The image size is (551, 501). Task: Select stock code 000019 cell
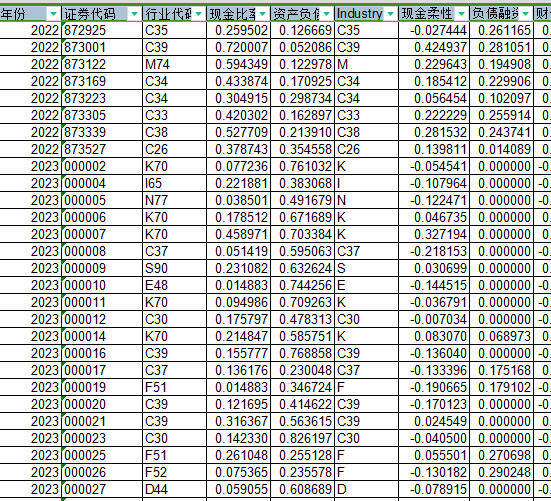pyautogui.click(x=102, y=387)
